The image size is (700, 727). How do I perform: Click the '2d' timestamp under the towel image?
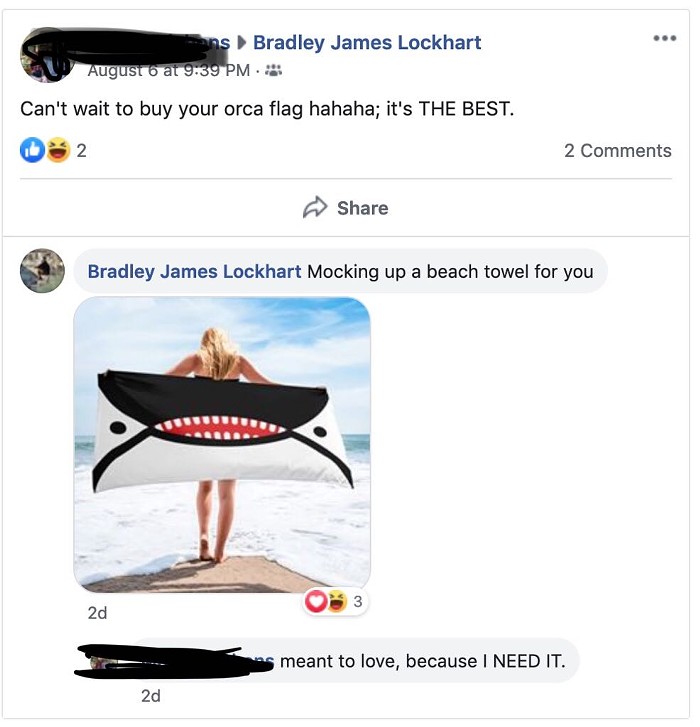point(97,613)
